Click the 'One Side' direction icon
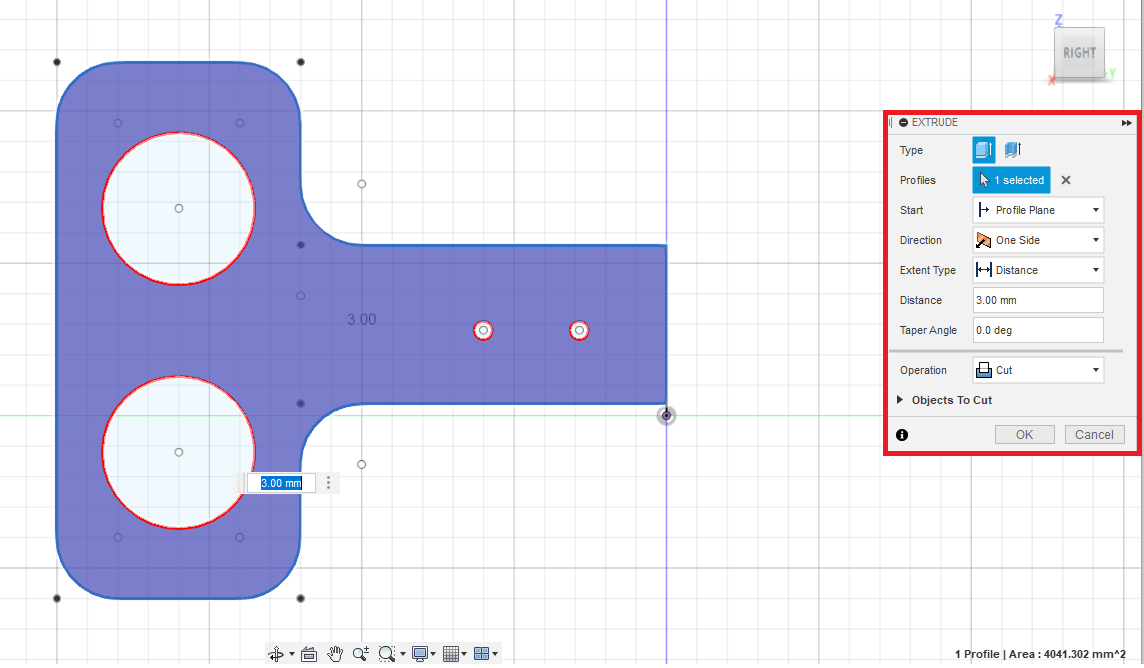Image resolution: width=1144 pixels, height=668 pixels. pos(983,240)
